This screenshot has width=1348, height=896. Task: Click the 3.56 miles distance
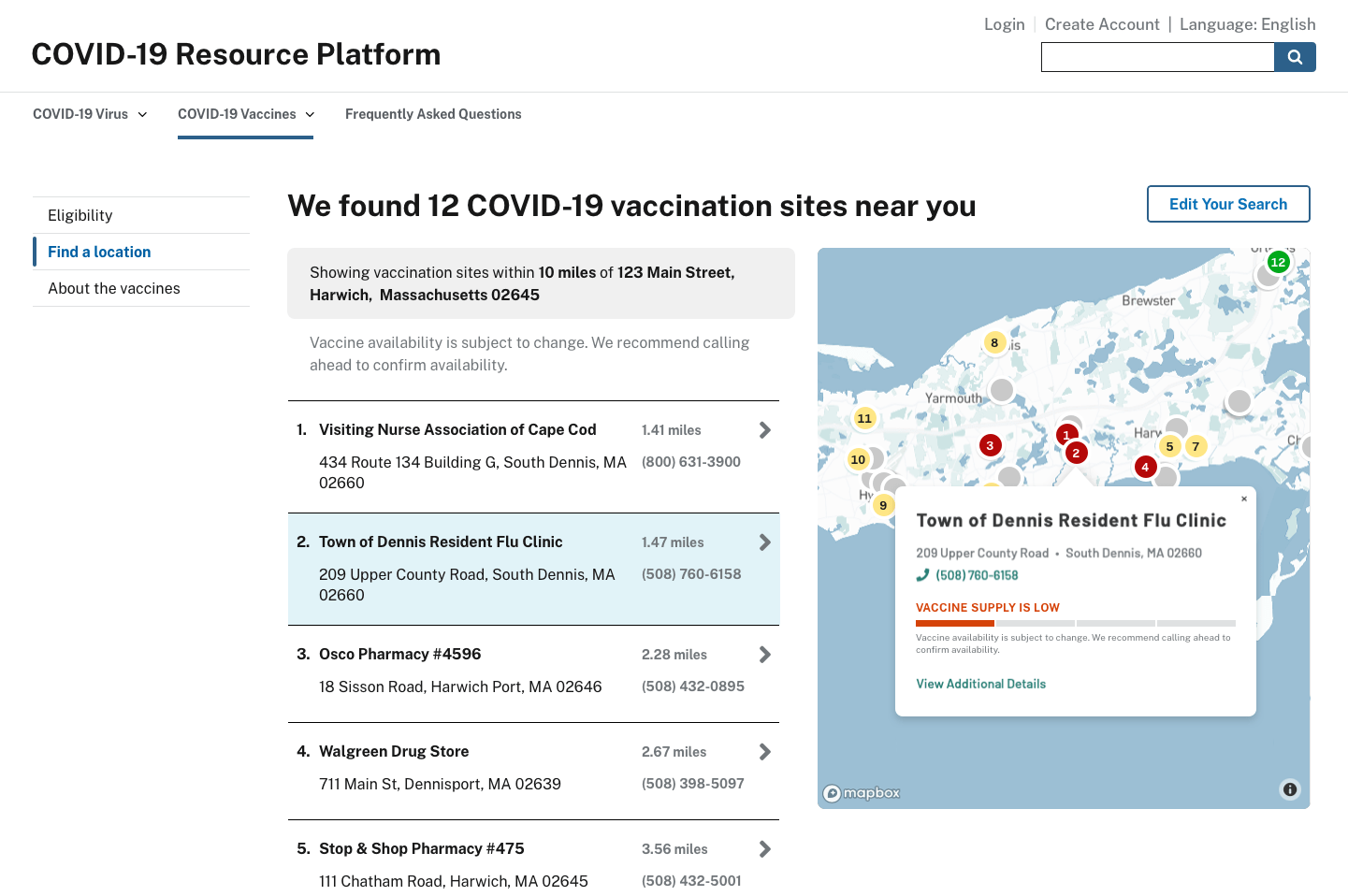[x=674, y=849]
